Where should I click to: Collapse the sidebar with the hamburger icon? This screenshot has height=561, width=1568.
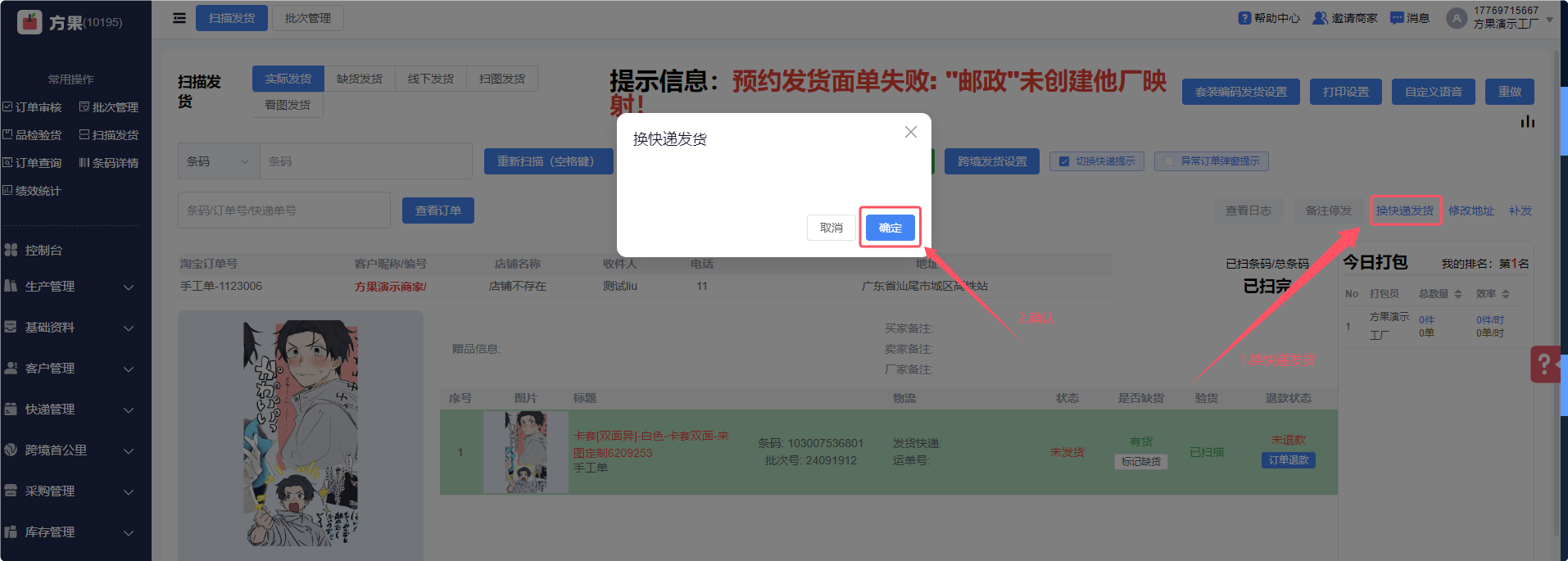(179, 18)
